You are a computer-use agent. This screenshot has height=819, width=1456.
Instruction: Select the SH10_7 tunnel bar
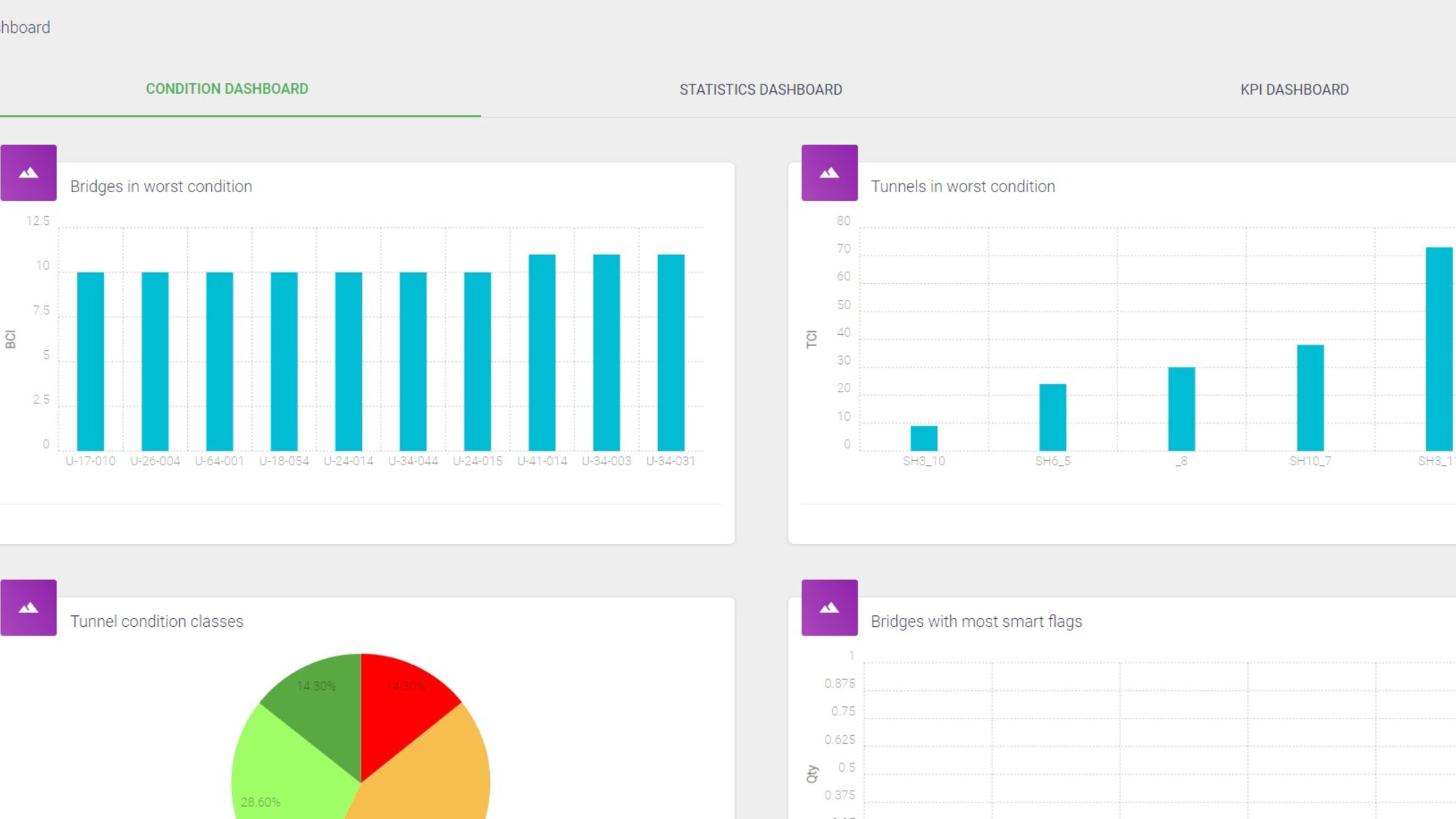1310,397
